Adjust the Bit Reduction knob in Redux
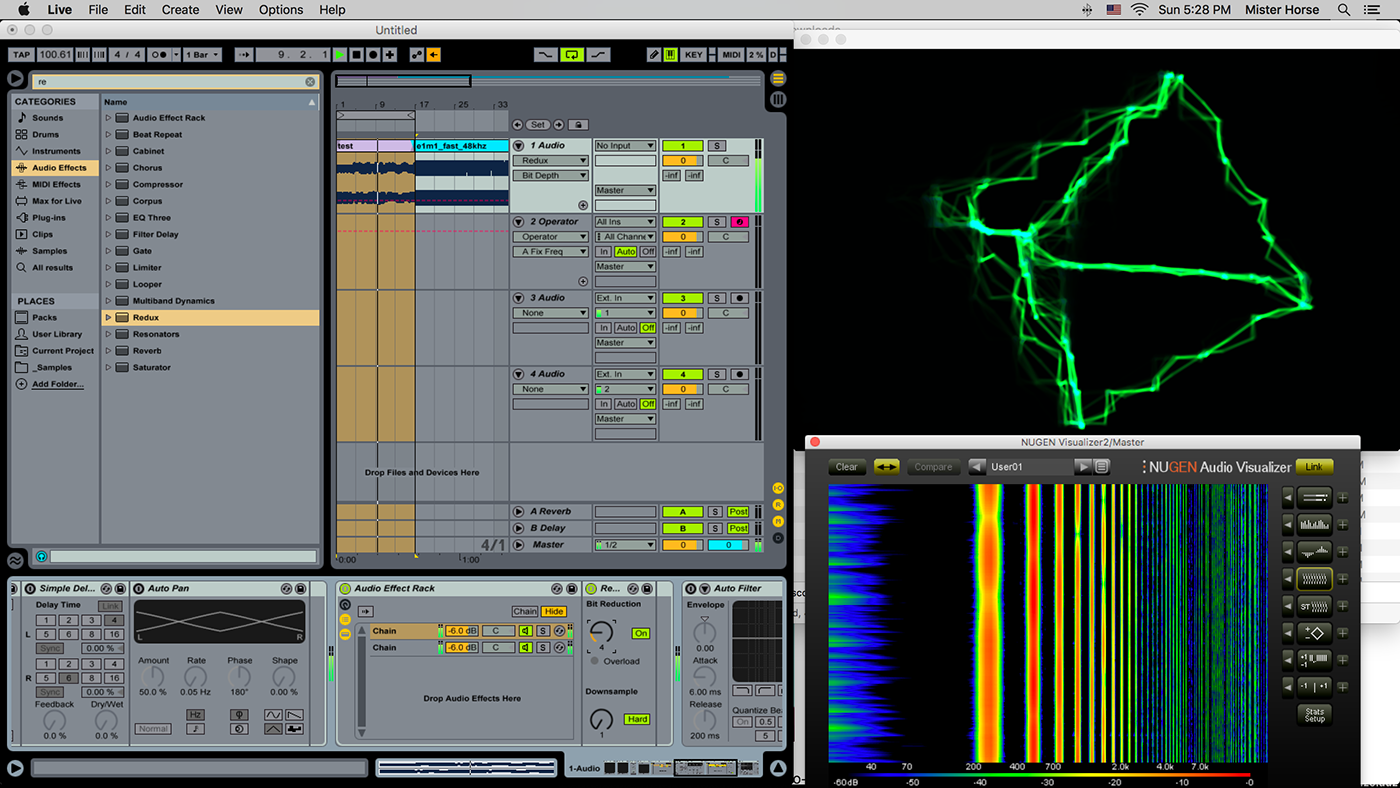 [x=600, y=633]
